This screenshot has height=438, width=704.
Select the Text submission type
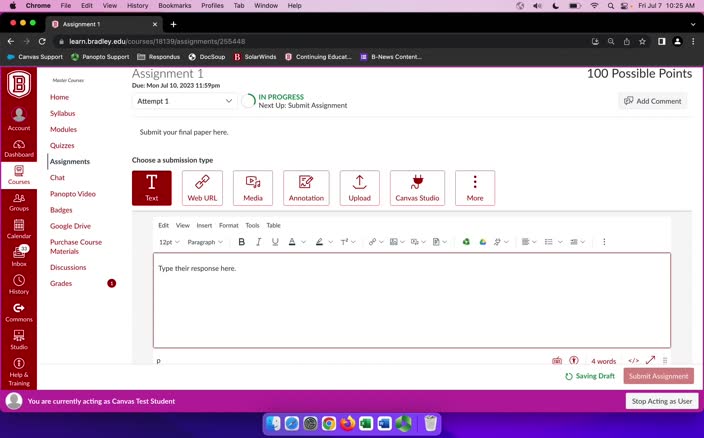(152, 188)
